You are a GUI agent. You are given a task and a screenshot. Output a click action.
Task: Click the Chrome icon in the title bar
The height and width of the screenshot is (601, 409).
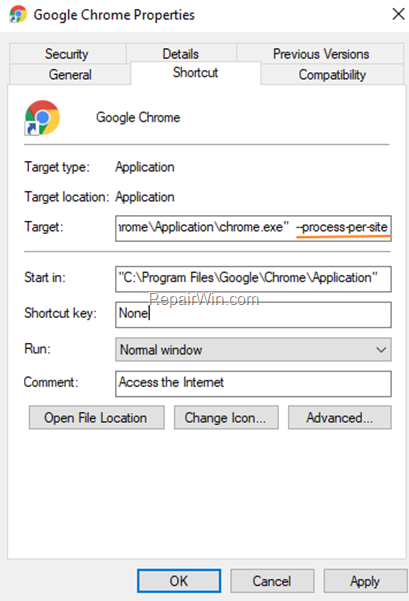[18, 15]
